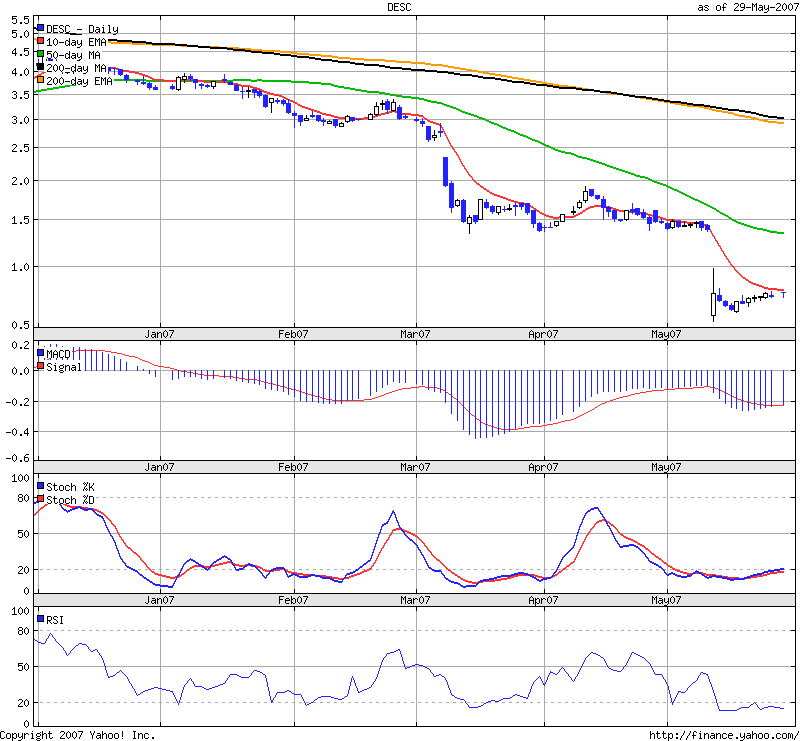Click the 3.5 price axis value
Image resolution: width=800 pixels, height=741 pixels.
coord(20,95)
